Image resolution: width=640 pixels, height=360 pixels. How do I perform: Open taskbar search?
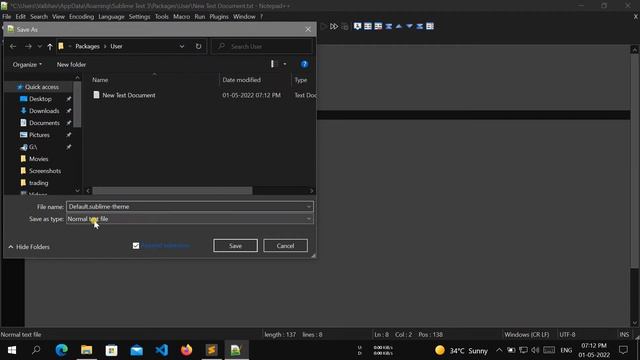coord(36,350)
